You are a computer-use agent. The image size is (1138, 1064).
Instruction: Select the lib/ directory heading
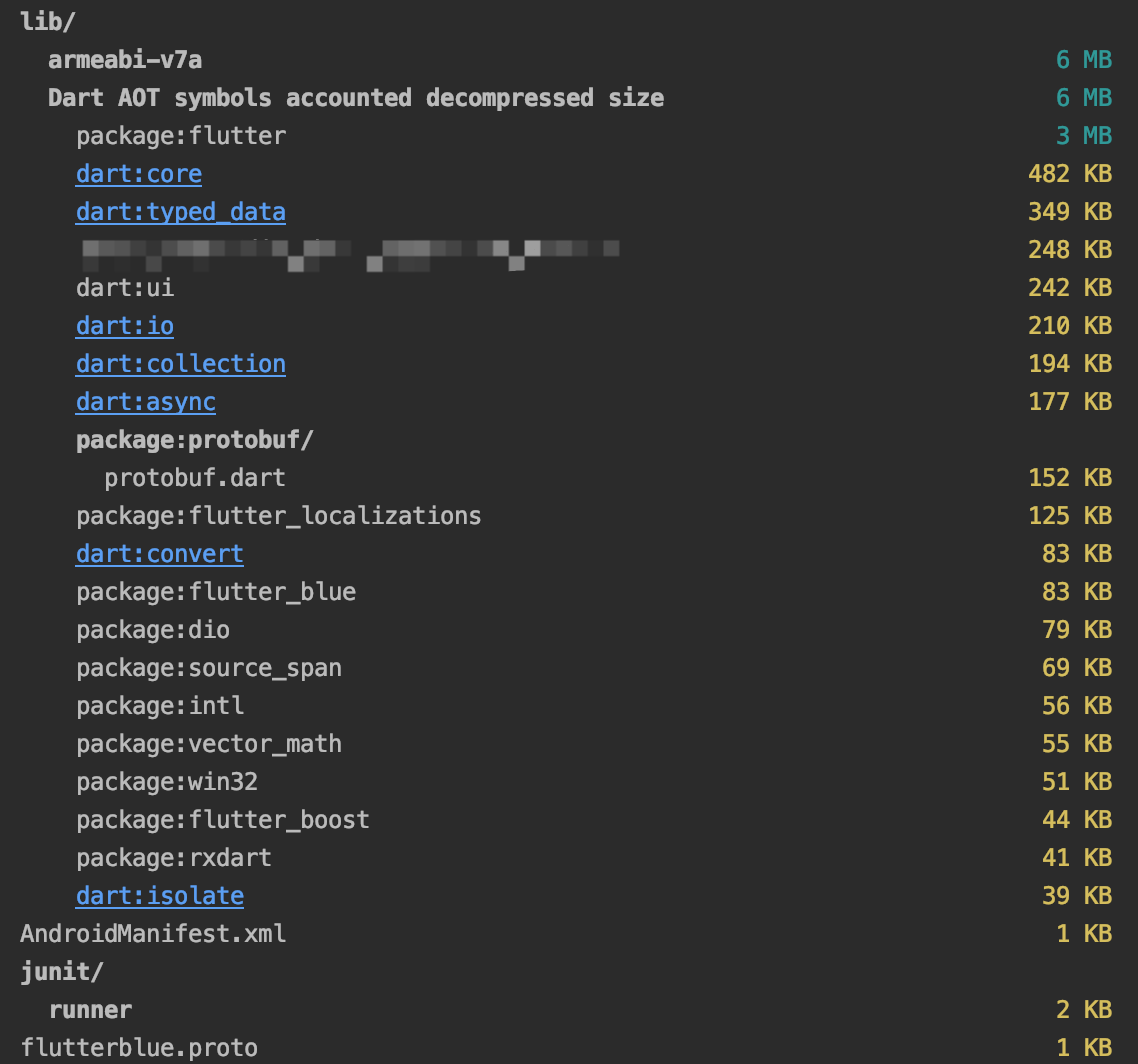[x=42, y=22]
